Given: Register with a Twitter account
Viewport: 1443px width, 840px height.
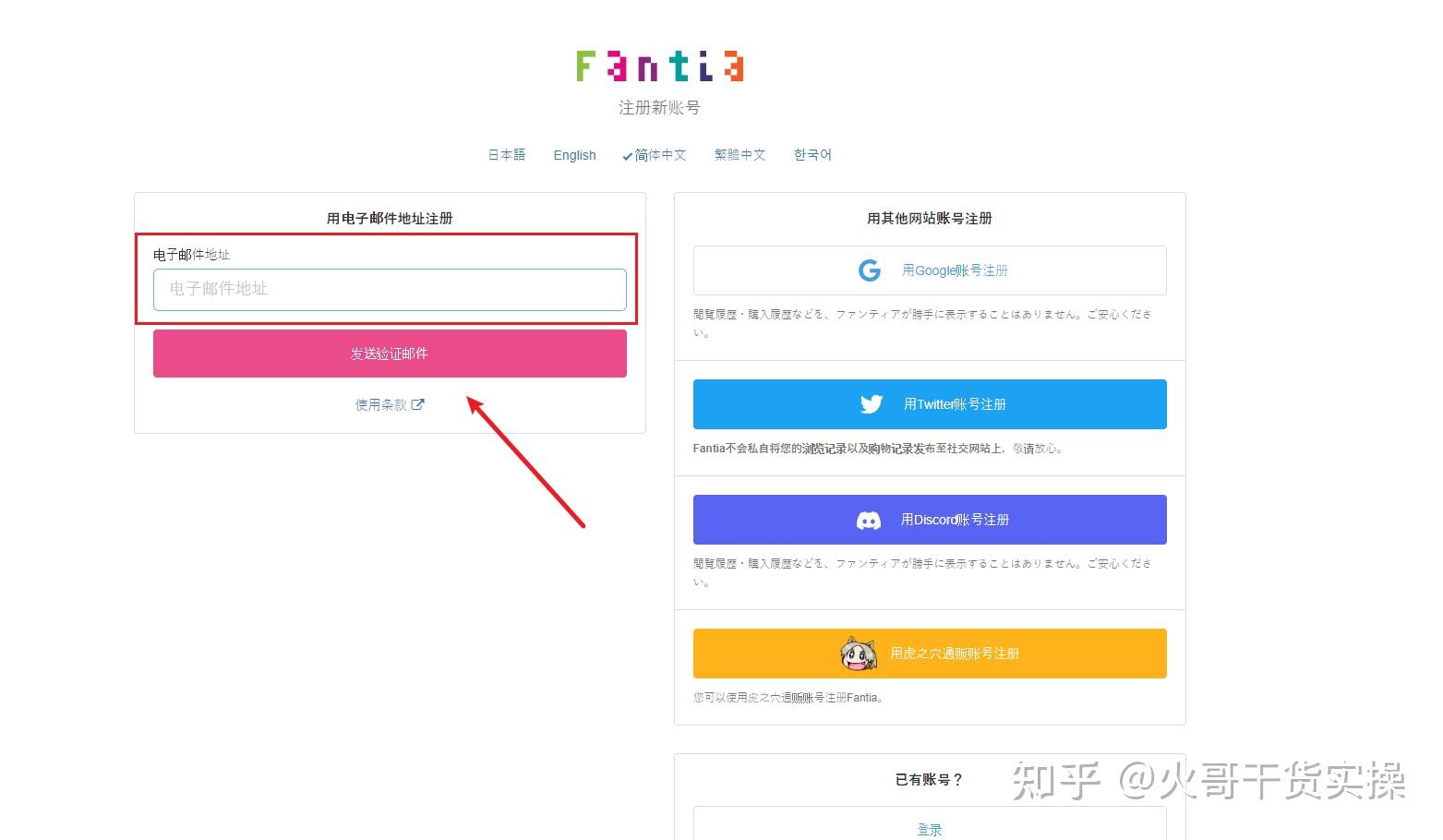Looking at the screenshot, I should pos(929,403).
